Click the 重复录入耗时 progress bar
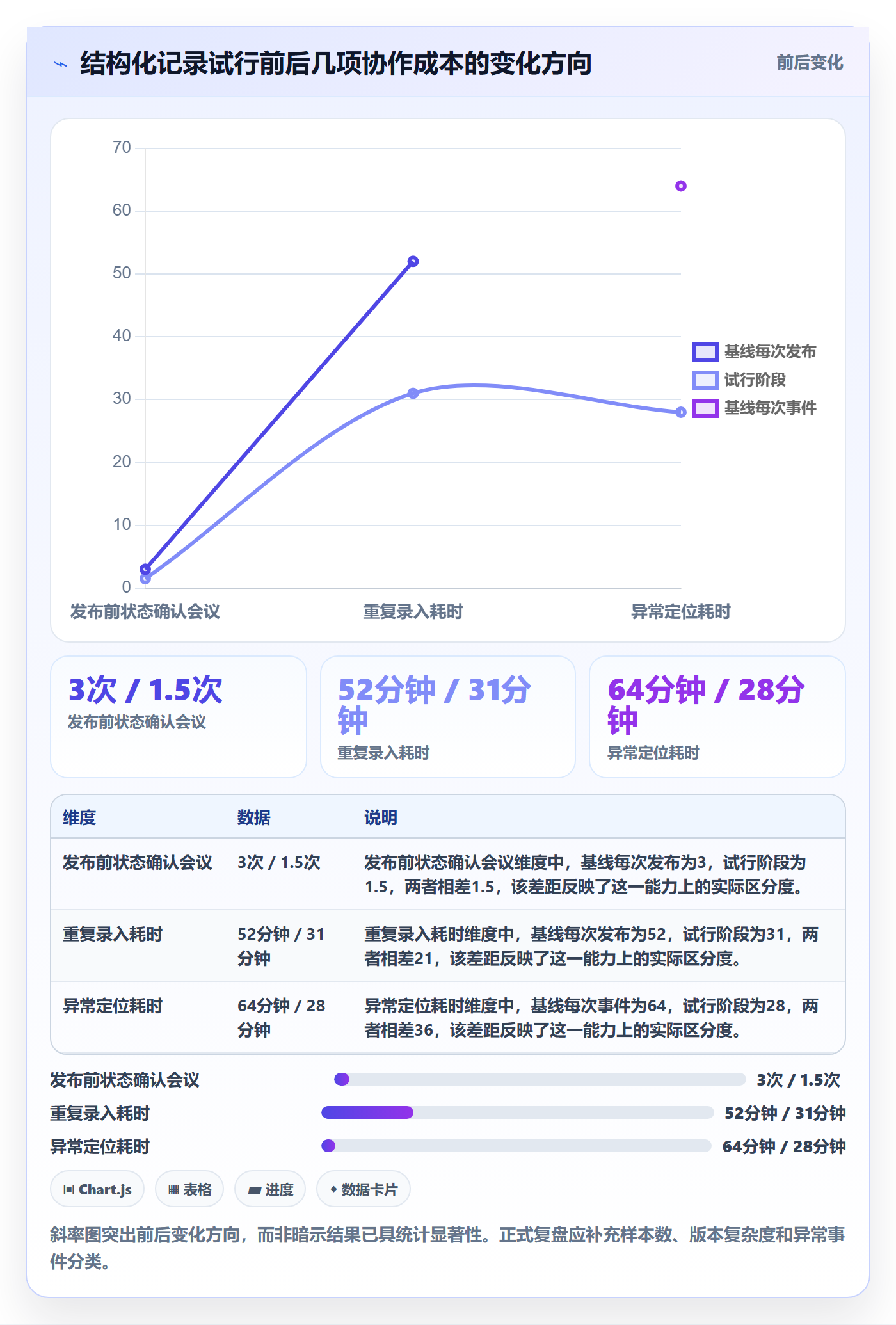 coord(518,1113)
